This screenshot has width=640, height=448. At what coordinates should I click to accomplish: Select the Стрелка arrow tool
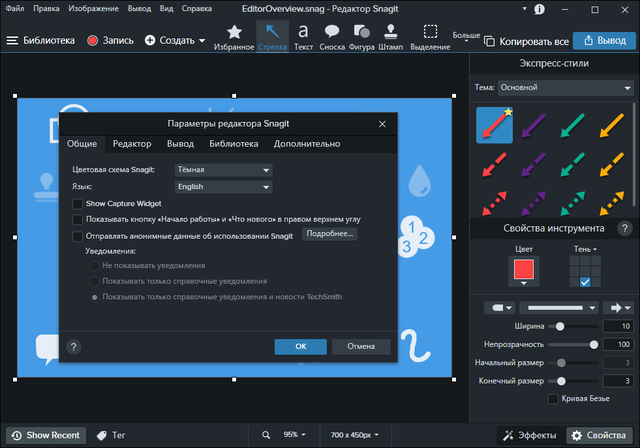(x=273, y=37)
